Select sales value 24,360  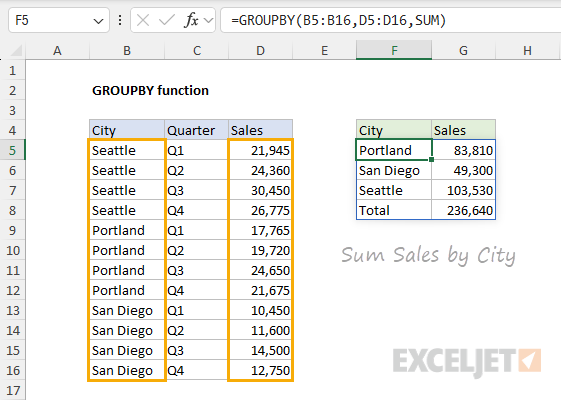tap(260, 170)
